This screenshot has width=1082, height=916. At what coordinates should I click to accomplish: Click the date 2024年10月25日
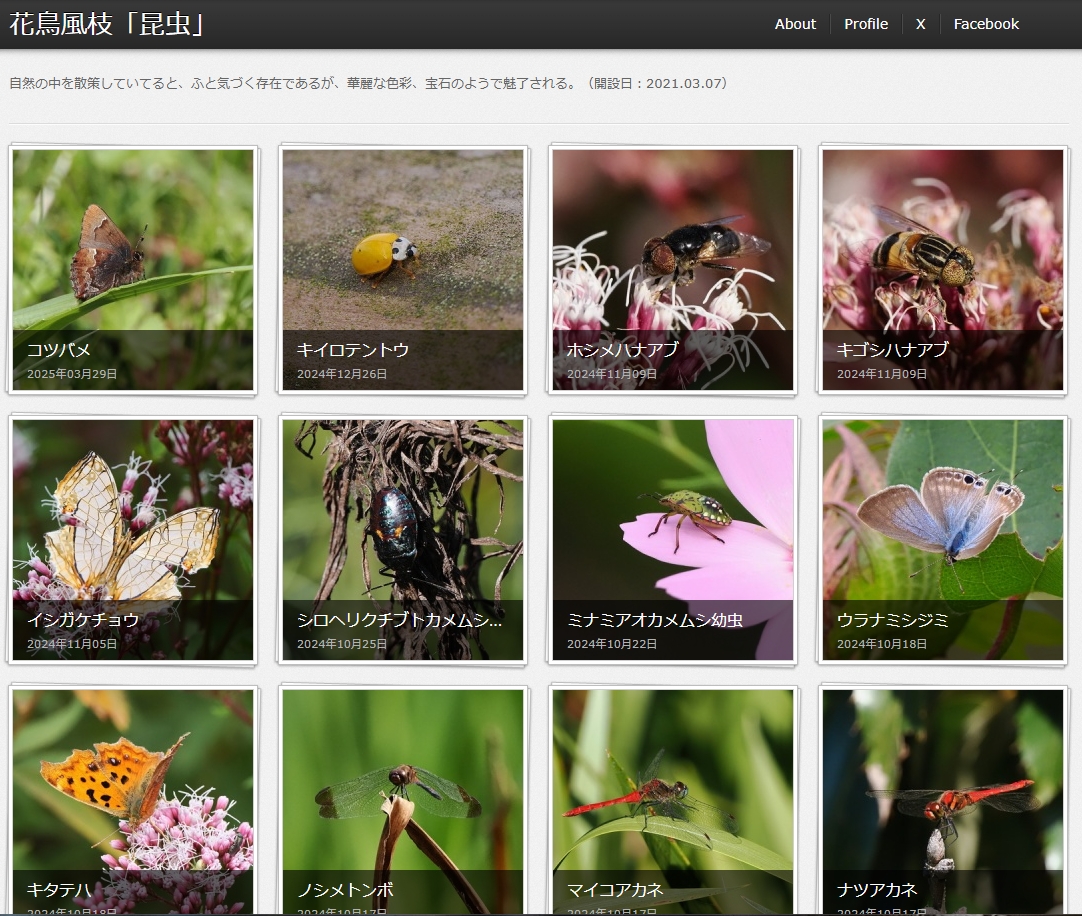click(342, 643)
